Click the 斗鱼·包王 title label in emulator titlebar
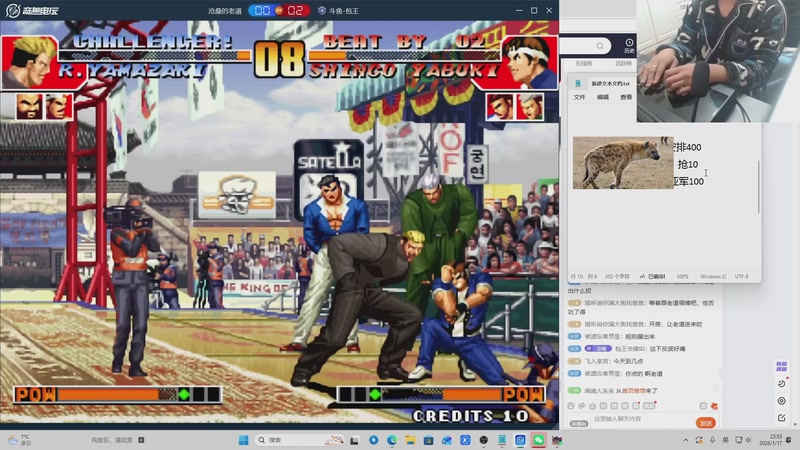The image size is (800, 450). (x=344, y=11)
